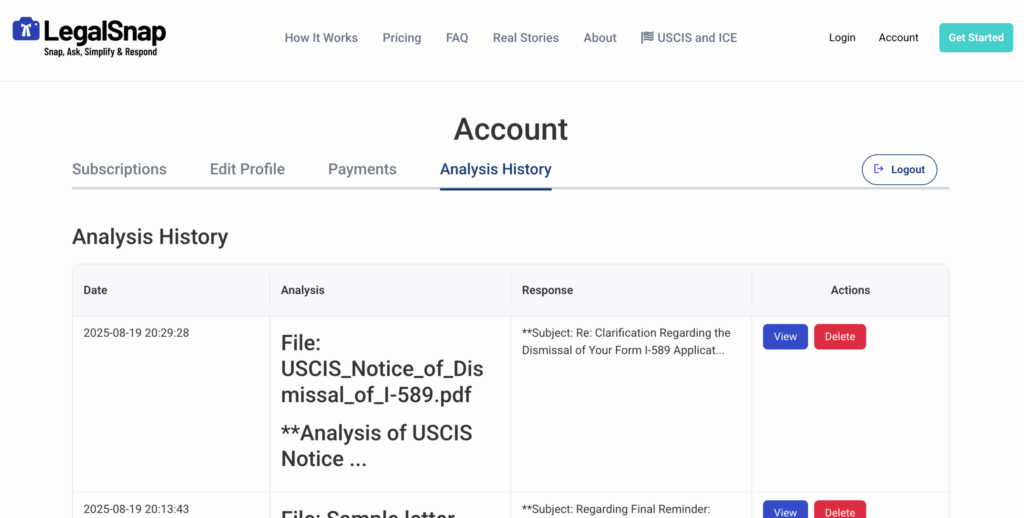Select the Analysis History tab
Viewport: 1024px width, 518px height.
pyautogui.click(x=496, y=170)
